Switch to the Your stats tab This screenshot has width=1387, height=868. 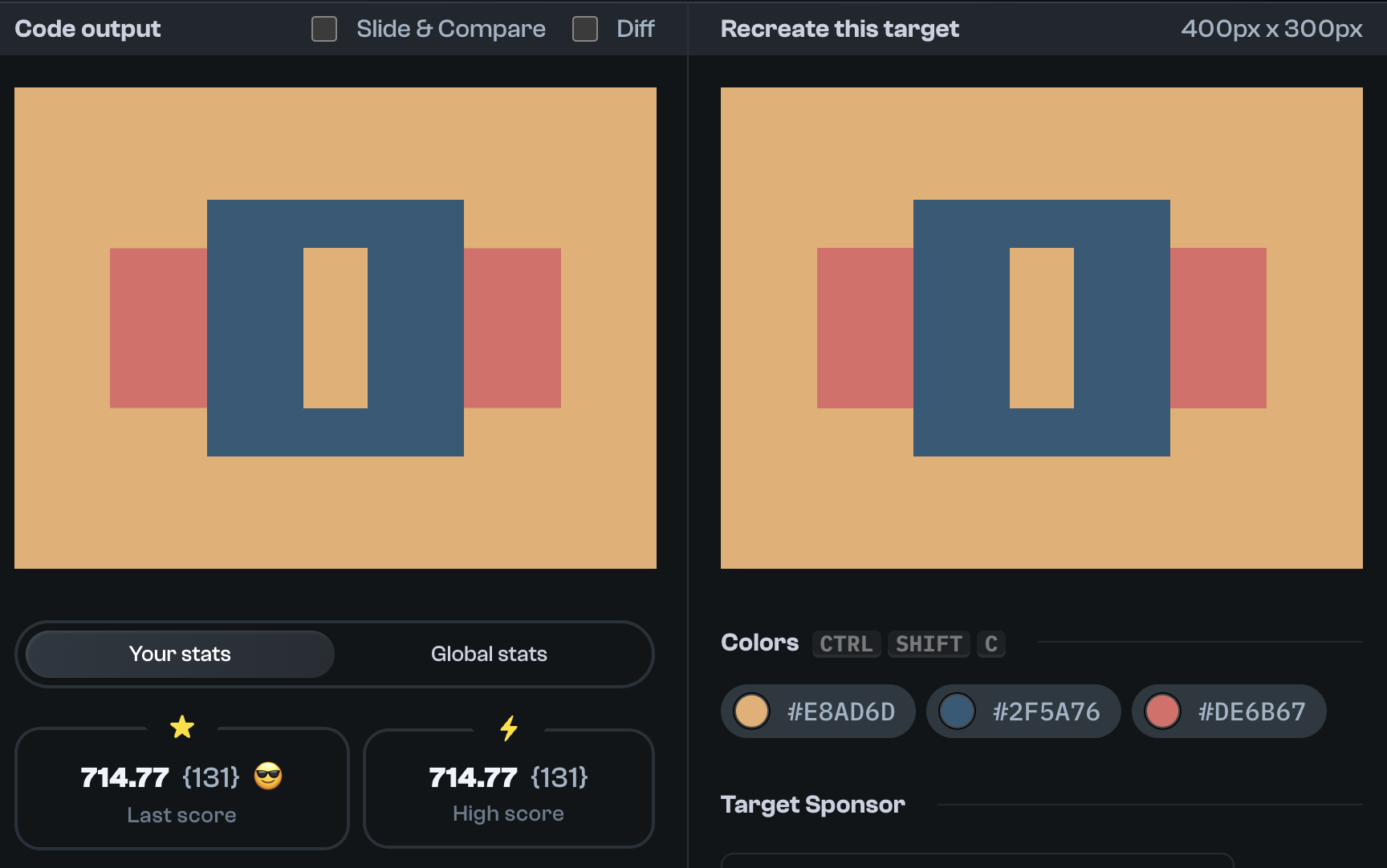(x=179, y=654)
